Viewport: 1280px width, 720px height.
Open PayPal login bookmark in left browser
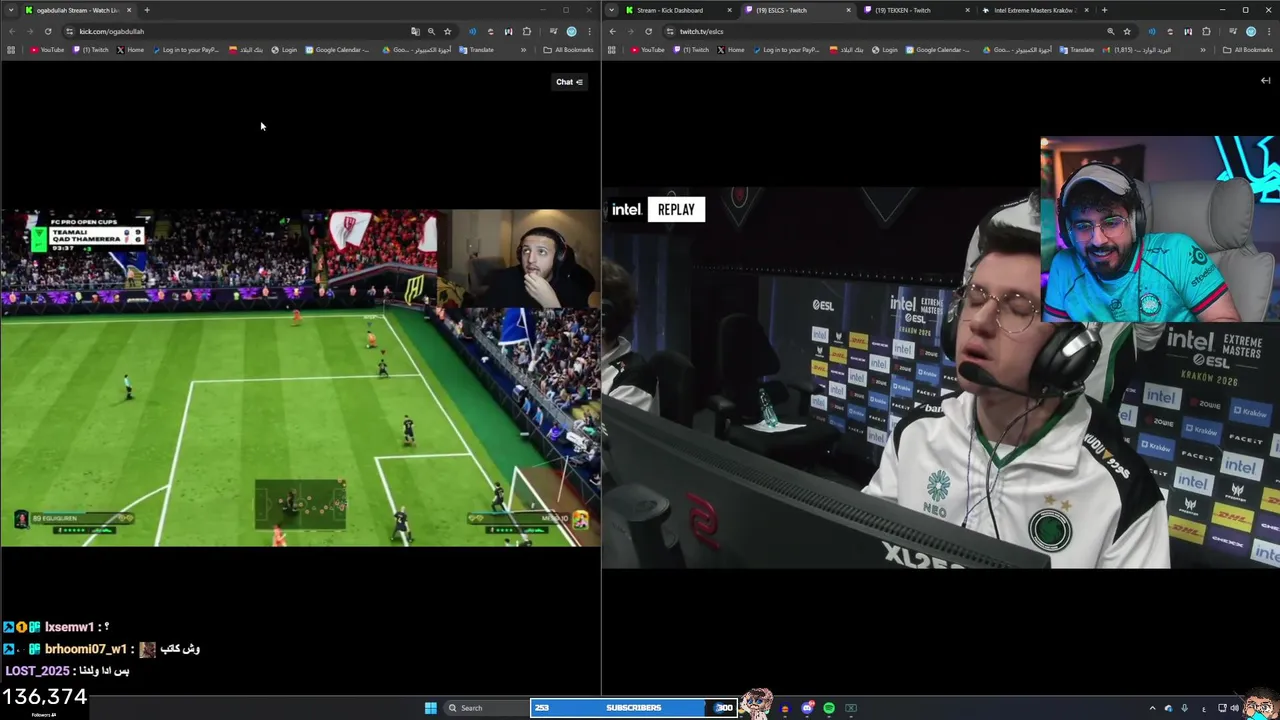[185, 50]
